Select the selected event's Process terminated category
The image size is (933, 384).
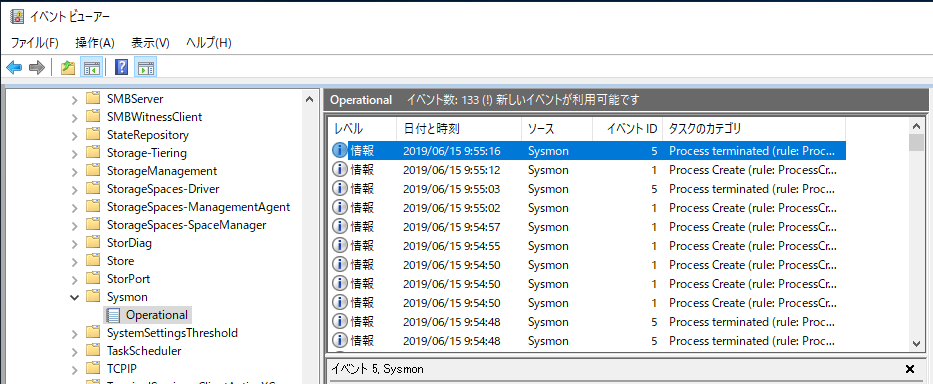coord(752,151)
